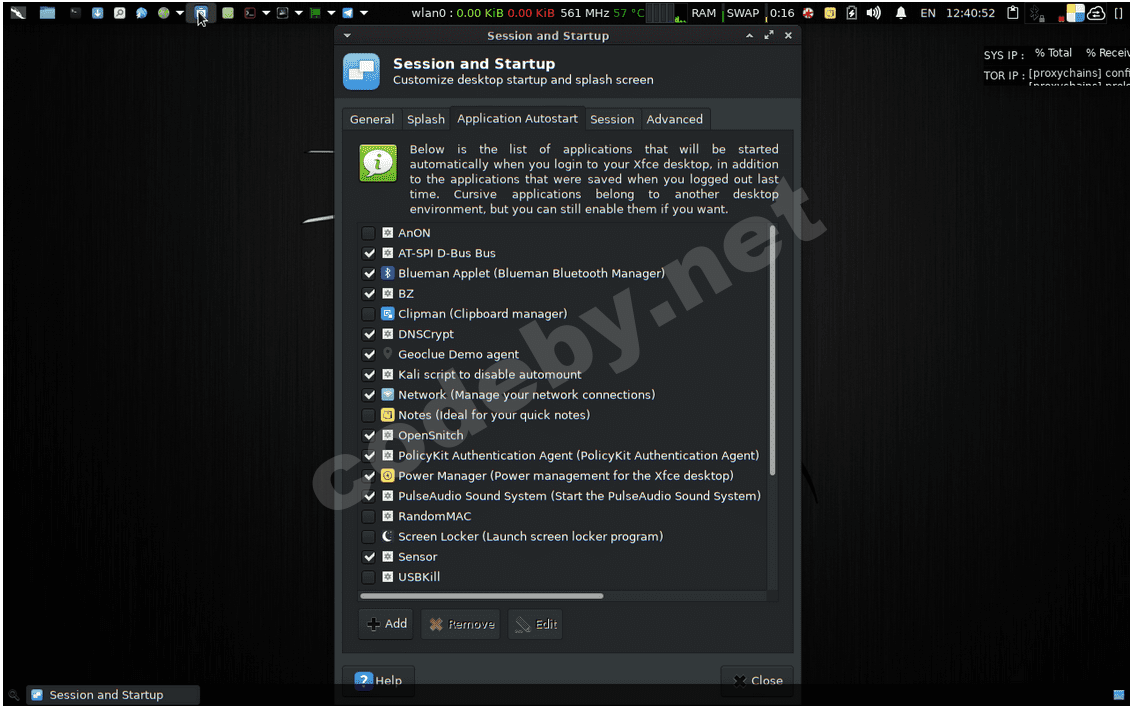Uncheck AT-SPI D-Bus Bus autostart

pyautogui.click(x=368, y=253)
